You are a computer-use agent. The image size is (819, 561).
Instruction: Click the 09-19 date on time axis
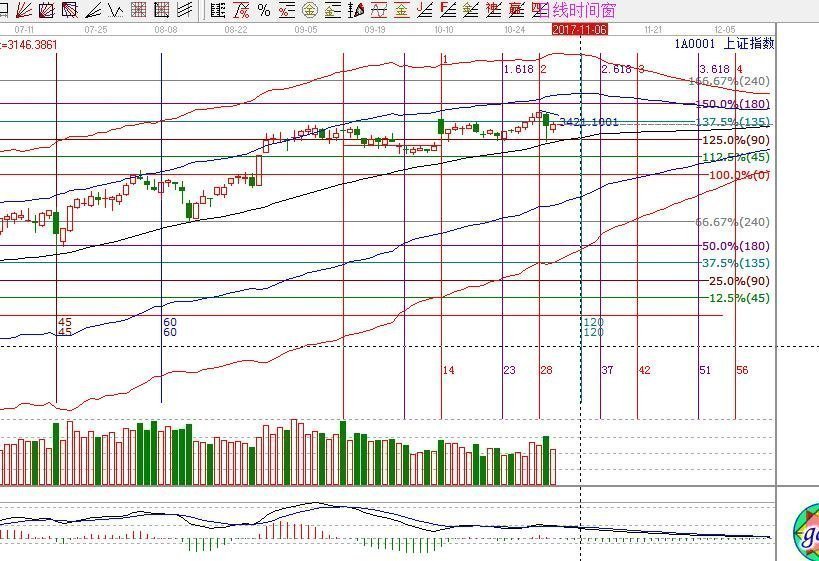pyautogui.click(x=375, y=30)
